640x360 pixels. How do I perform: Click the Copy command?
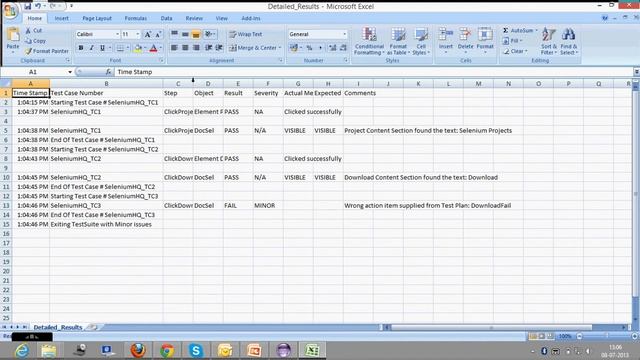(x=35, y=41)
